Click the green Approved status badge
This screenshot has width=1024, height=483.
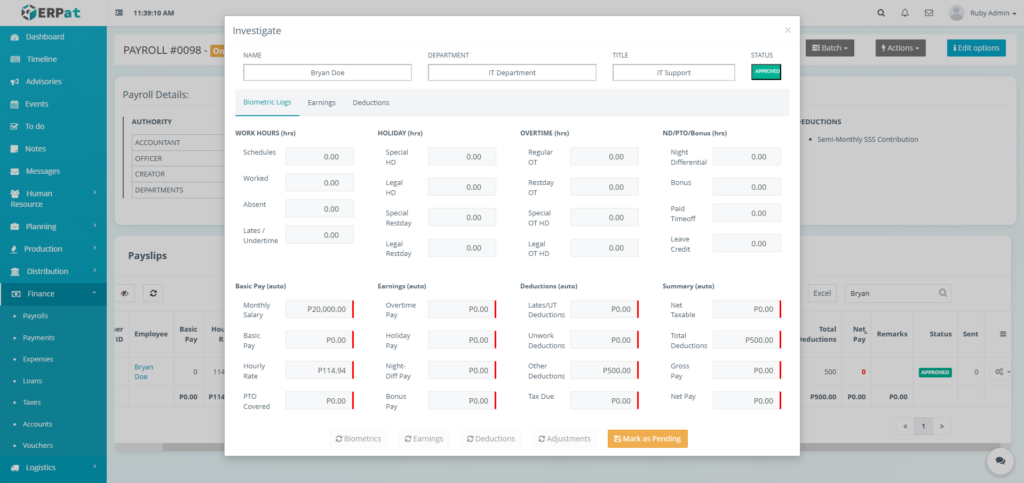(765, 72)
